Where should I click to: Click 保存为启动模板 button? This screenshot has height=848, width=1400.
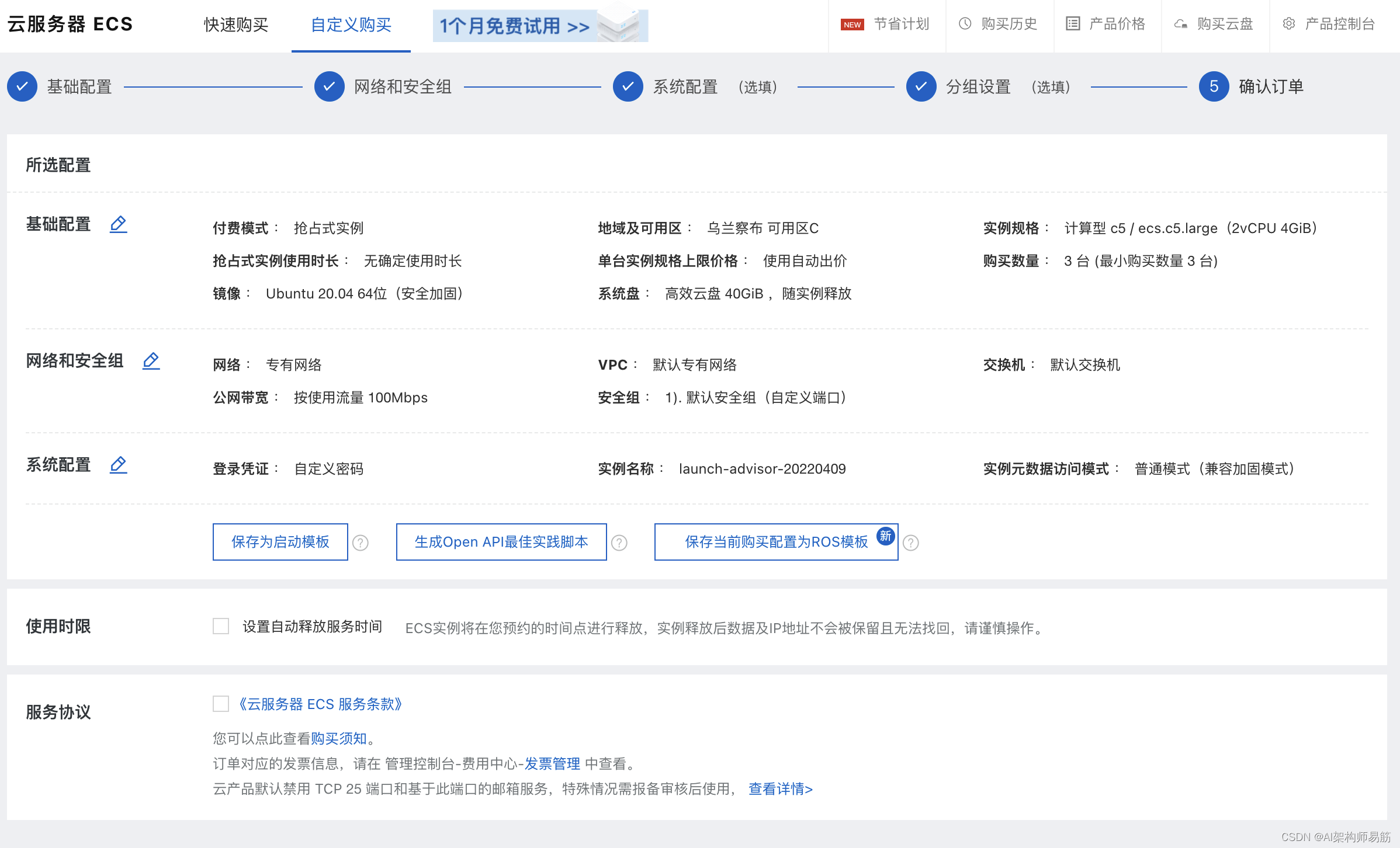(x=280, y=542)
